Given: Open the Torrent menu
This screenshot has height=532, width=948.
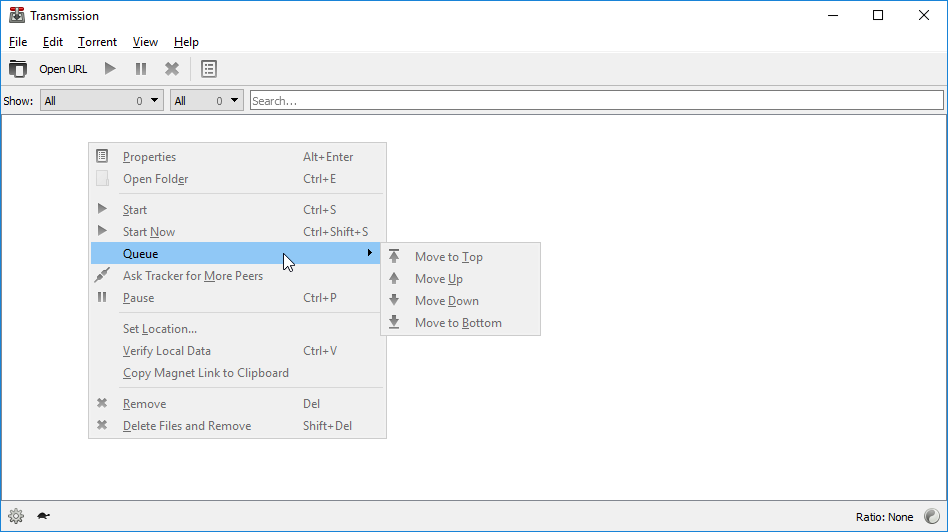Looking at the screenshot, I should 97,42.
